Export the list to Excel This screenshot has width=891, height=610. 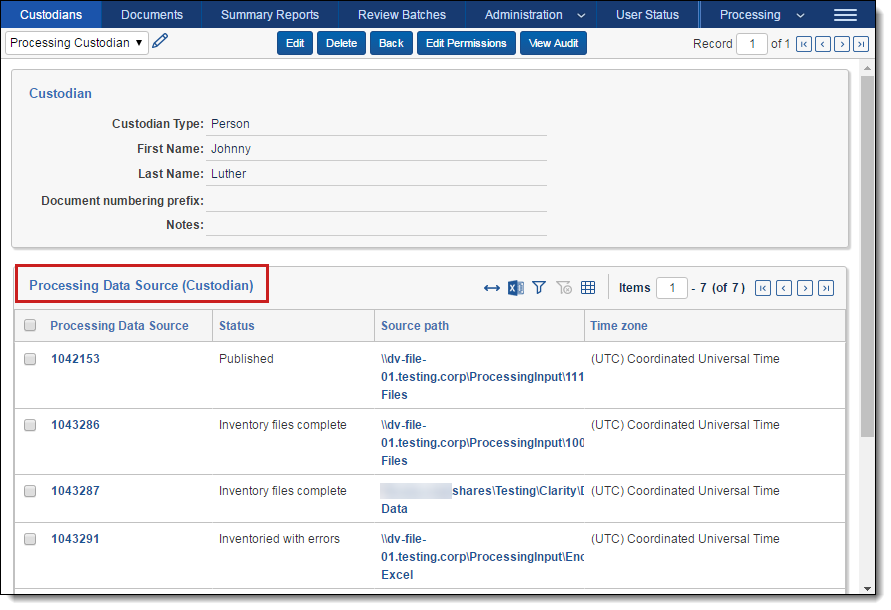click(x=516, y=288)
